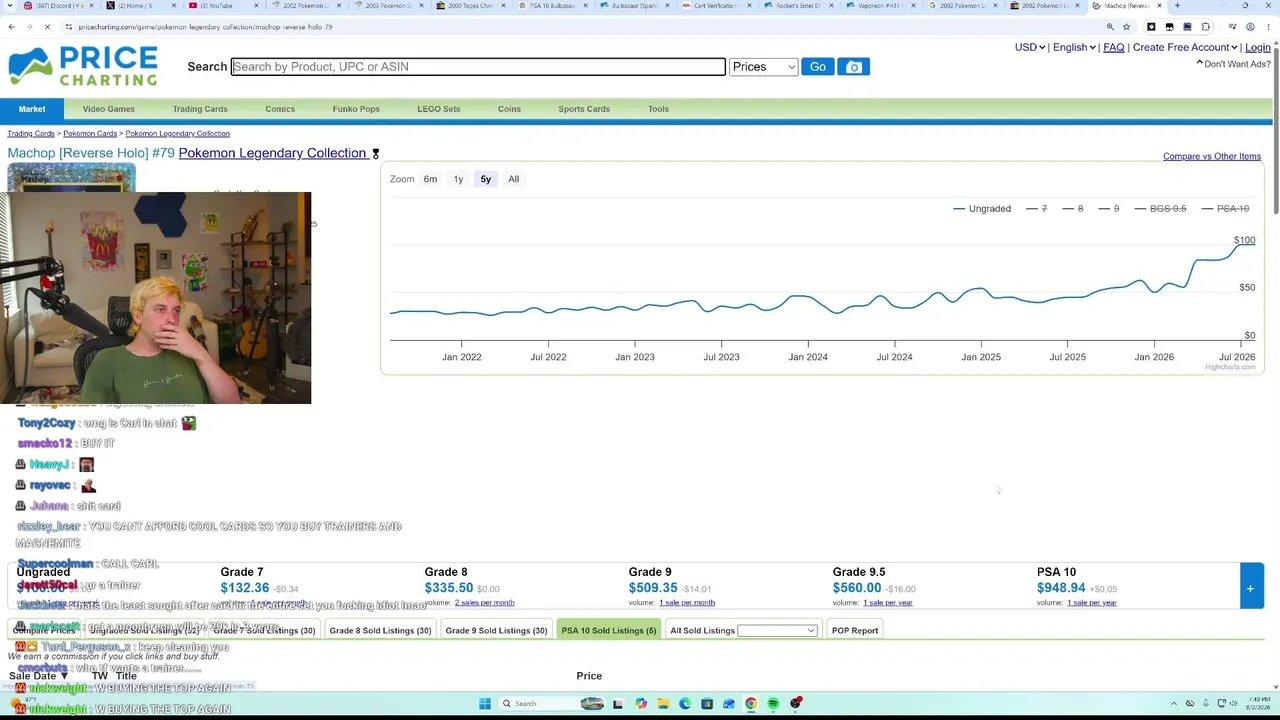Open the Coins menu
1280x720 pixels.
point(509,109)
